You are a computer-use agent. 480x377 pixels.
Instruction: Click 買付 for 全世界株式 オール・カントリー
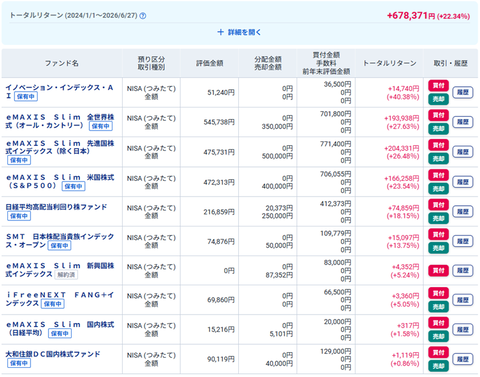438,115
